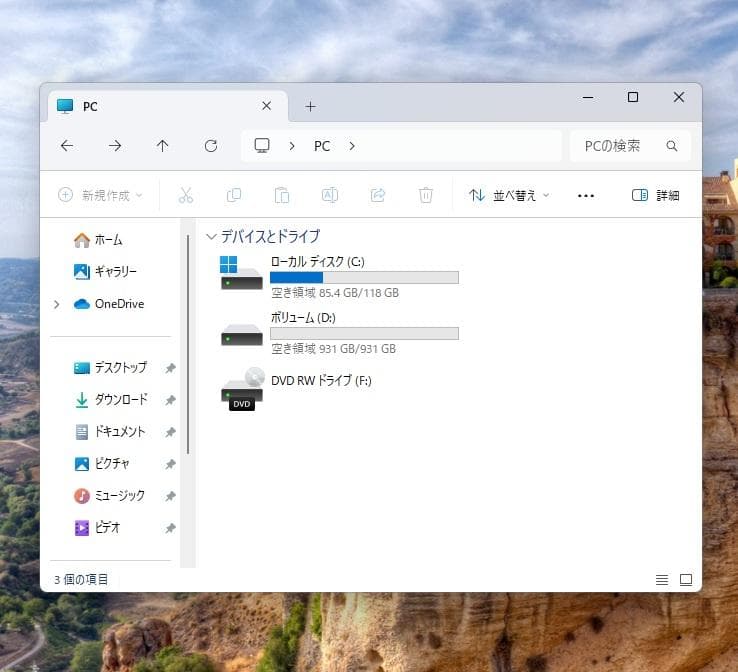Screen dimensions: 738x672
Task: Click the DVD RW ドライブ (F:) label
Action: (321, 380)
